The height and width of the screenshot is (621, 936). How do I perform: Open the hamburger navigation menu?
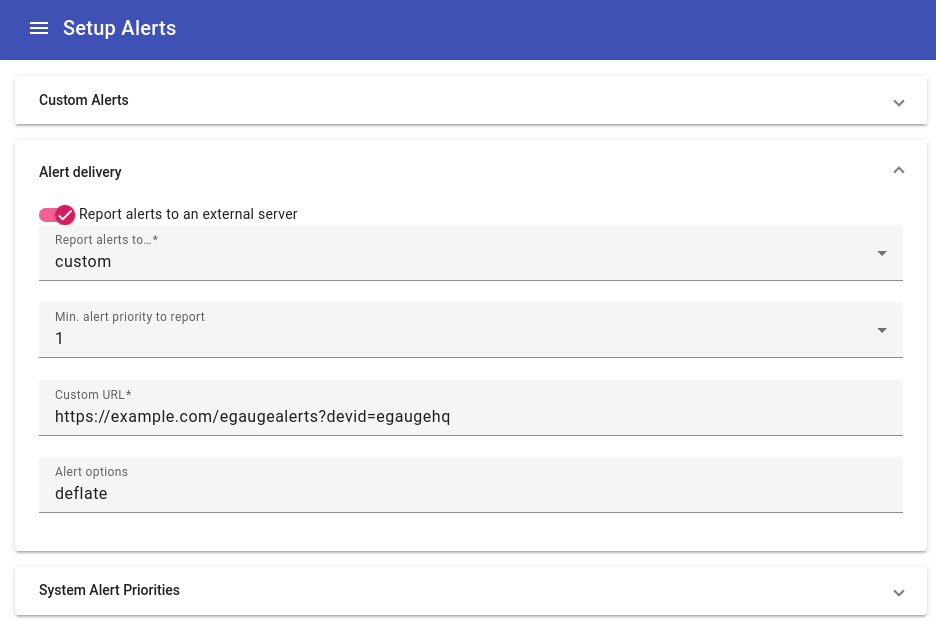click(39, 28)
